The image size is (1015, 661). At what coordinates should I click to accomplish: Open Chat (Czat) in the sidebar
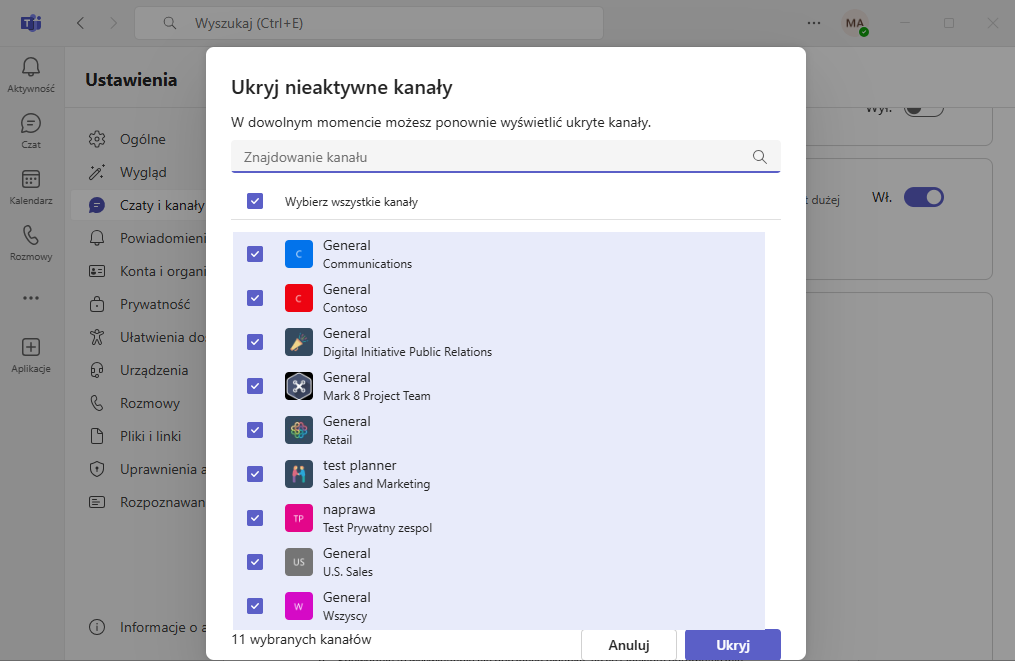30,131
